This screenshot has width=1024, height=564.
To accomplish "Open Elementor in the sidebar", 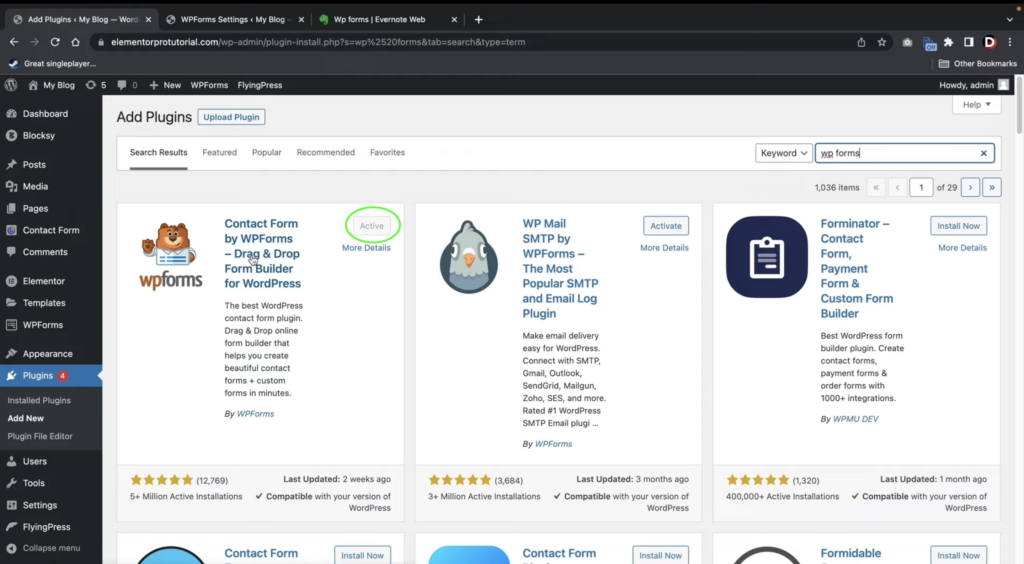I will click(x=44, y=281).
